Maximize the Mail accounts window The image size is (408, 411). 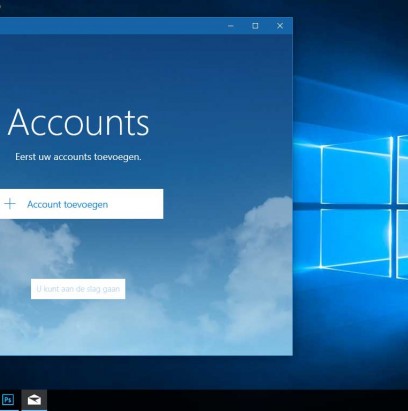coord(255,26)
